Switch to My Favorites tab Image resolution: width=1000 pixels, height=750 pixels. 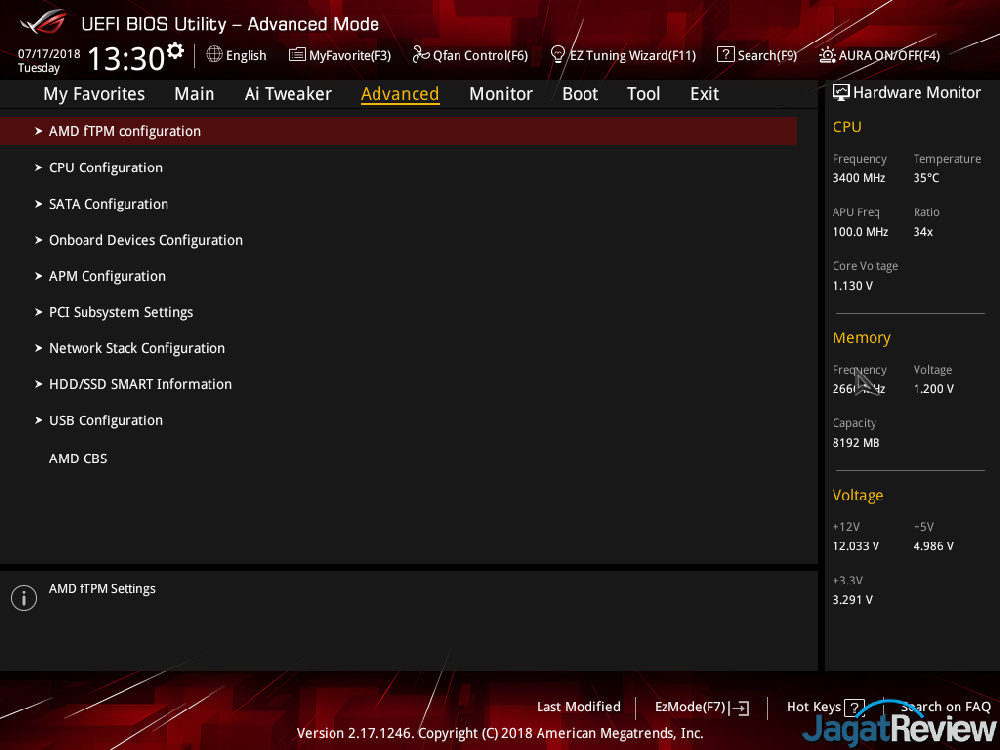[x=94, y=94]
